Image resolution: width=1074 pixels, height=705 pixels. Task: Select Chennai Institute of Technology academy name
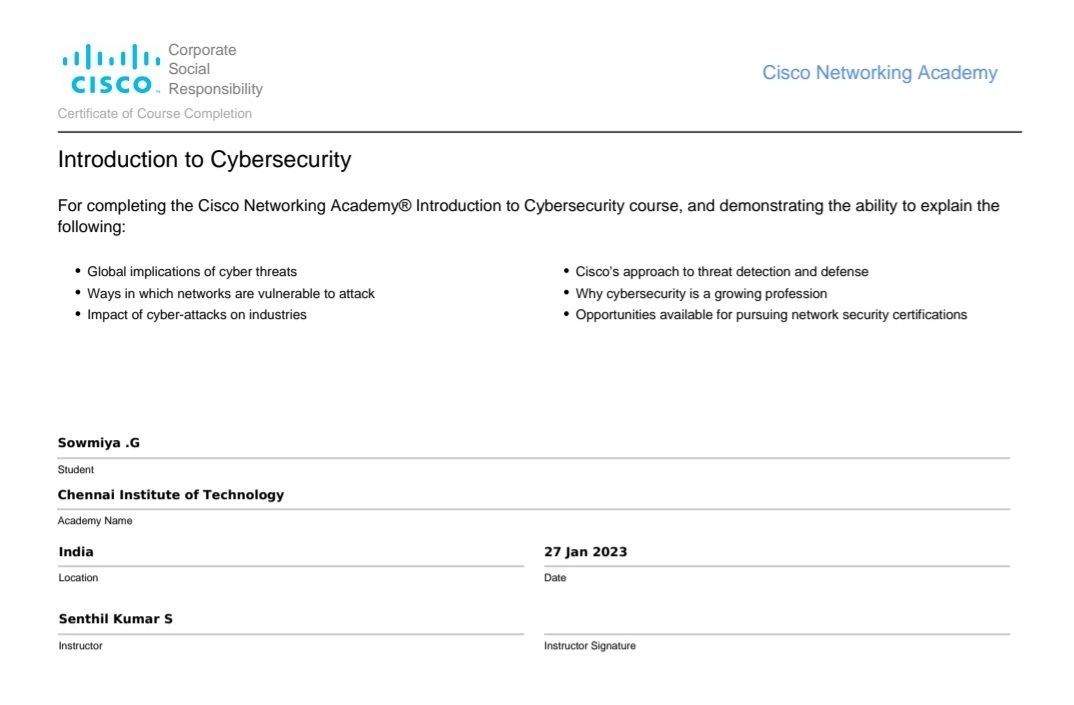click(171, 495)
